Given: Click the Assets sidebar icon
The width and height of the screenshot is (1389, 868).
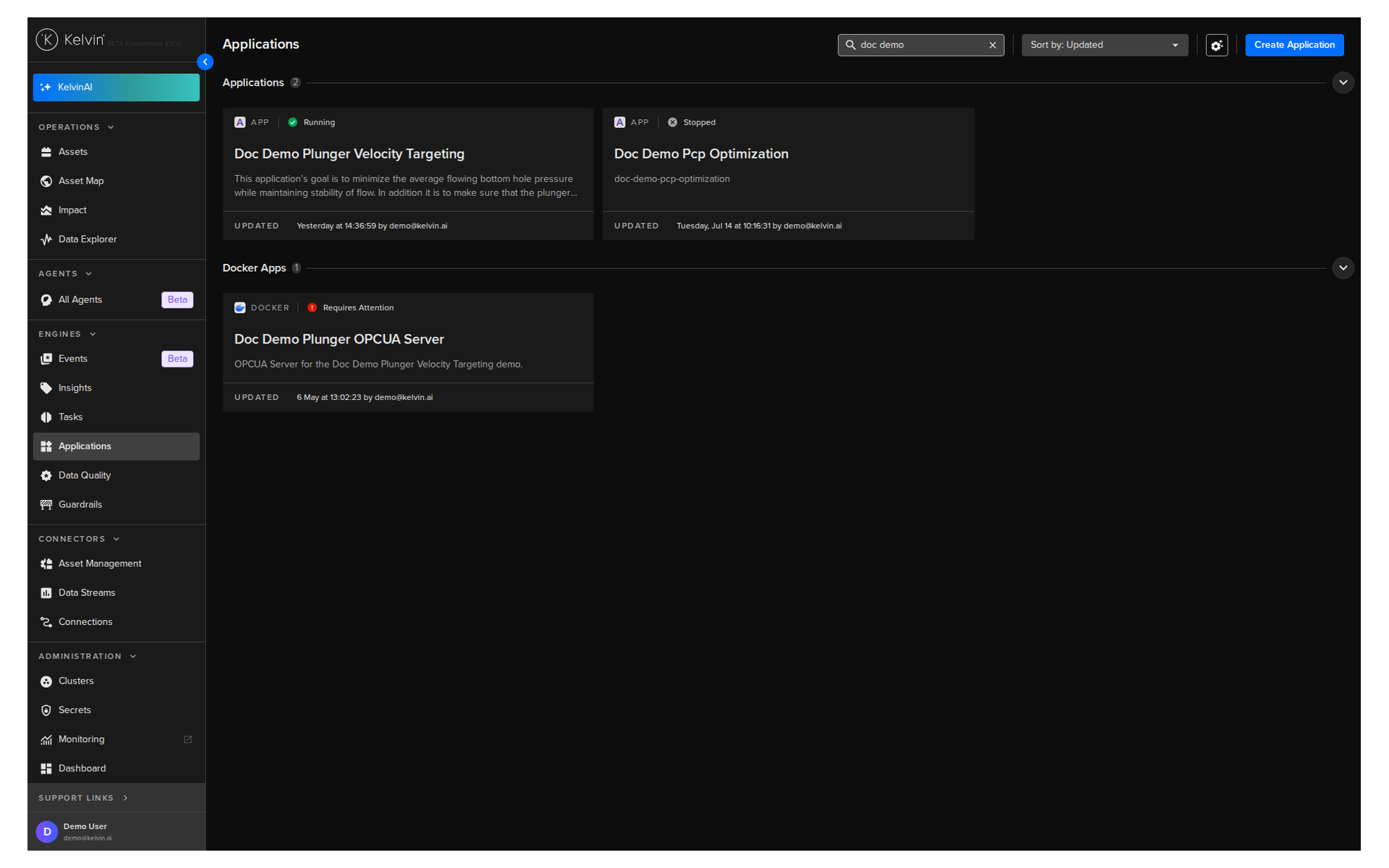Looking at the screenshot, I should [x=46, y=152].
